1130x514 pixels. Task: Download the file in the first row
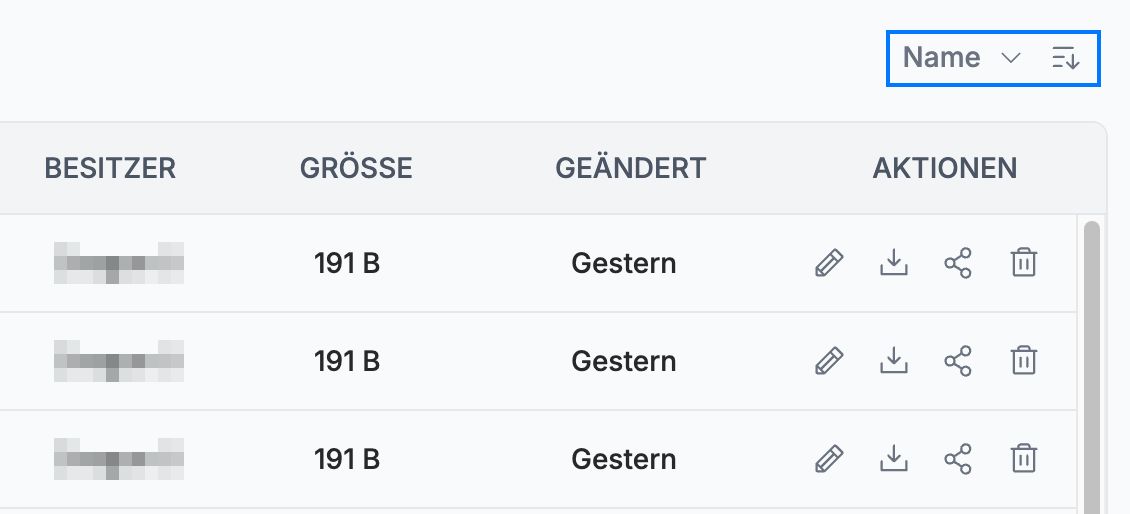coord(894,263)
